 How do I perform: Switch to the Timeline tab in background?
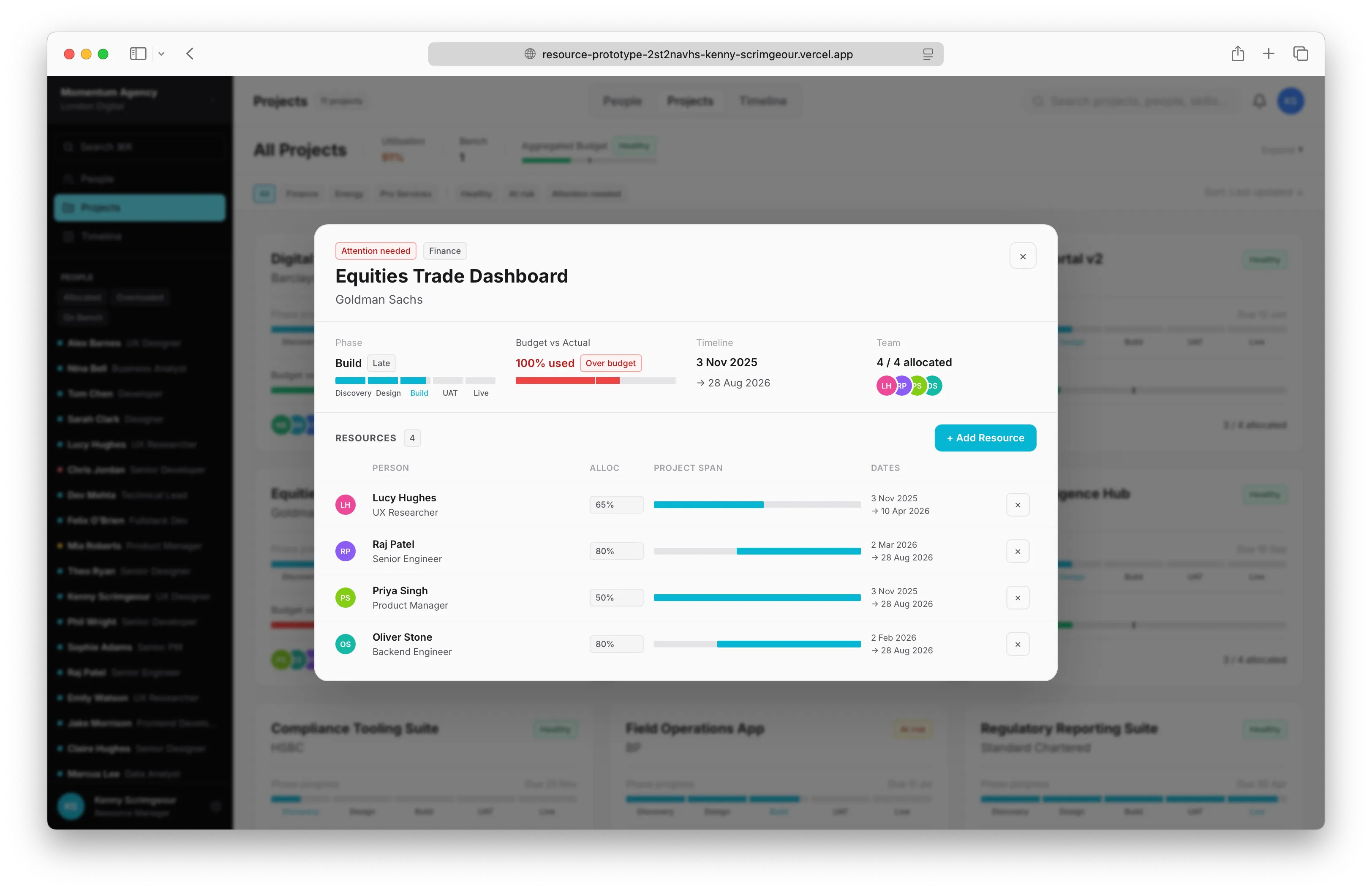(763, 101)
